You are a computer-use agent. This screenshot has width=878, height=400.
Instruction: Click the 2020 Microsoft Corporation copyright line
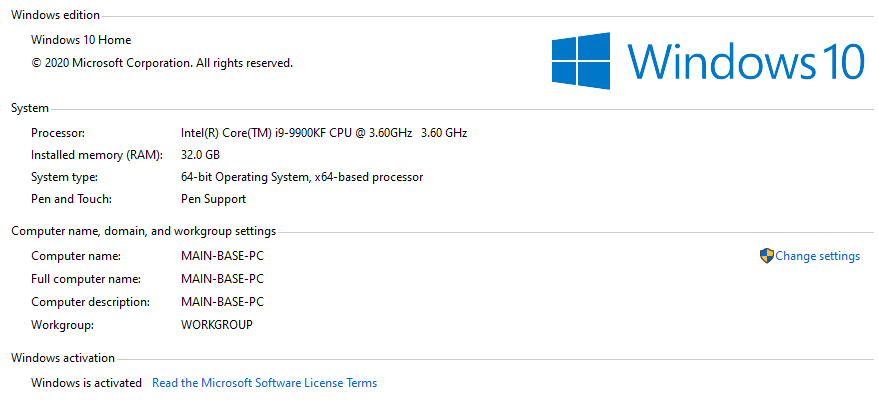click(x=162, y=63)
